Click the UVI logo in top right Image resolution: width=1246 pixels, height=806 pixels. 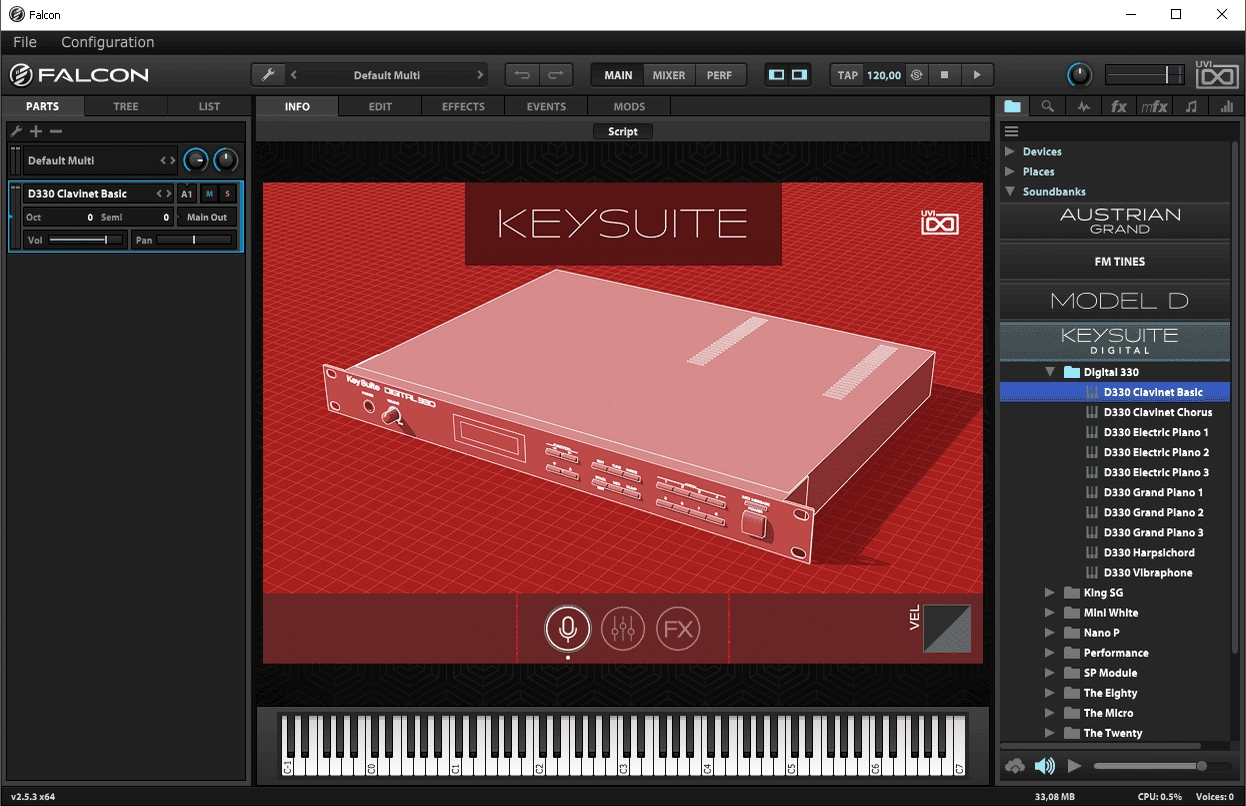[x=1216, y=75]
